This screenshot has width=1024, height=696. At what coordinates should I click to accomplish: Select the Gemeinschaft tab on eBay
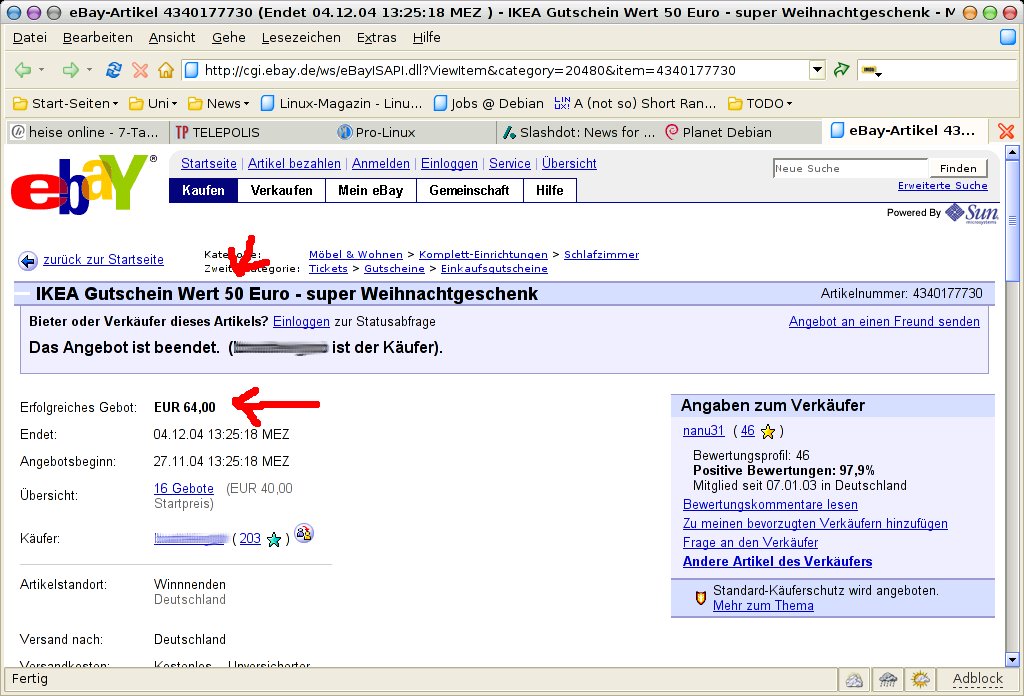click(470, 191)
